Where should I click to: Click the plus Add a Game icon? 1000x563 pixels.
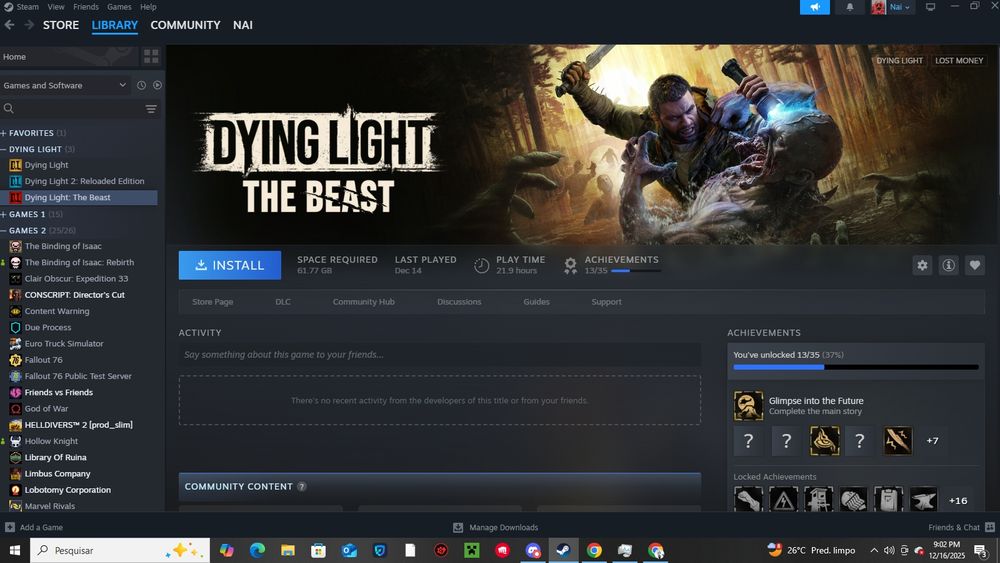(x=10, y=527)
